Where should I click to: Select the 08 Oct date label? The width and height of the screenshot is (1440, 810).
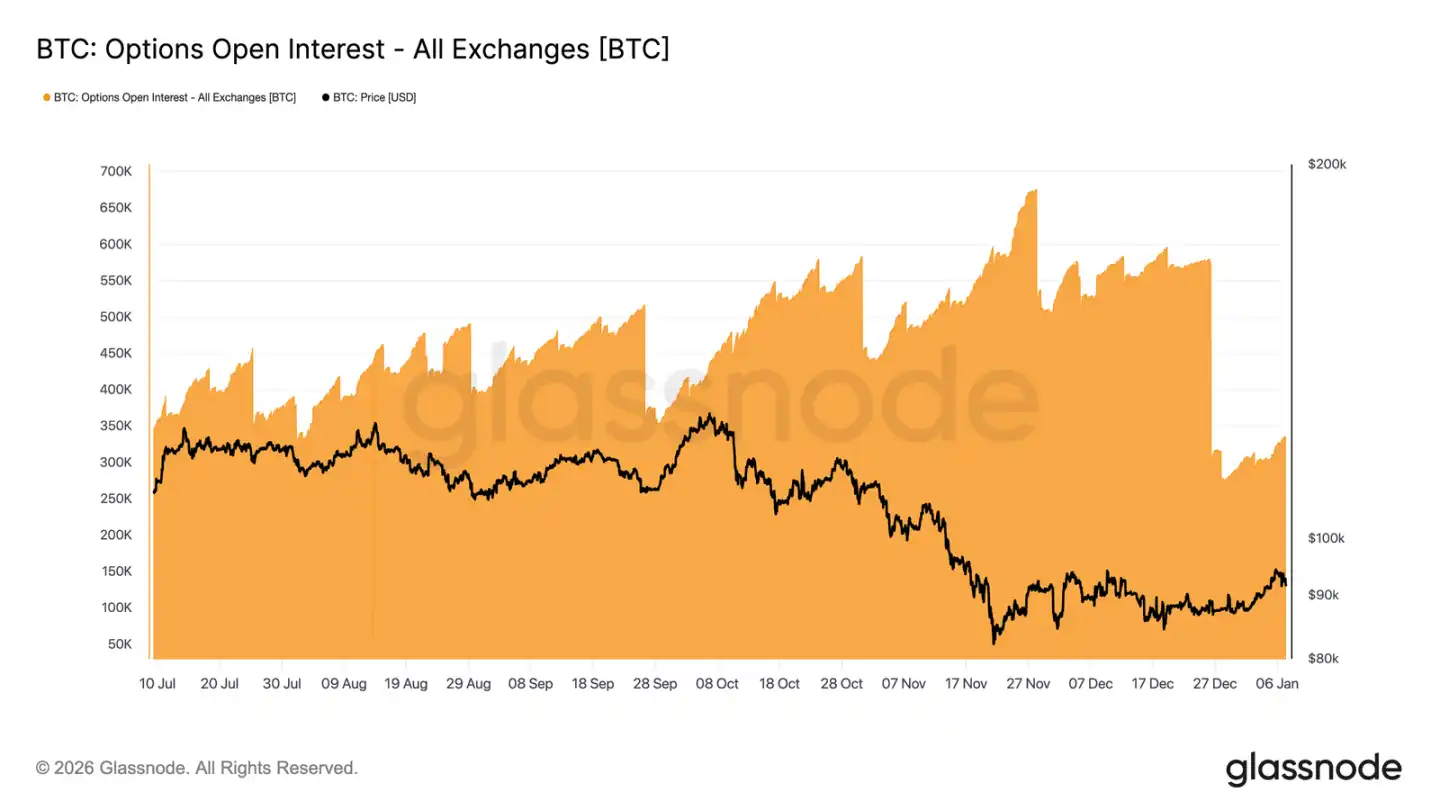tap(717, 684)
